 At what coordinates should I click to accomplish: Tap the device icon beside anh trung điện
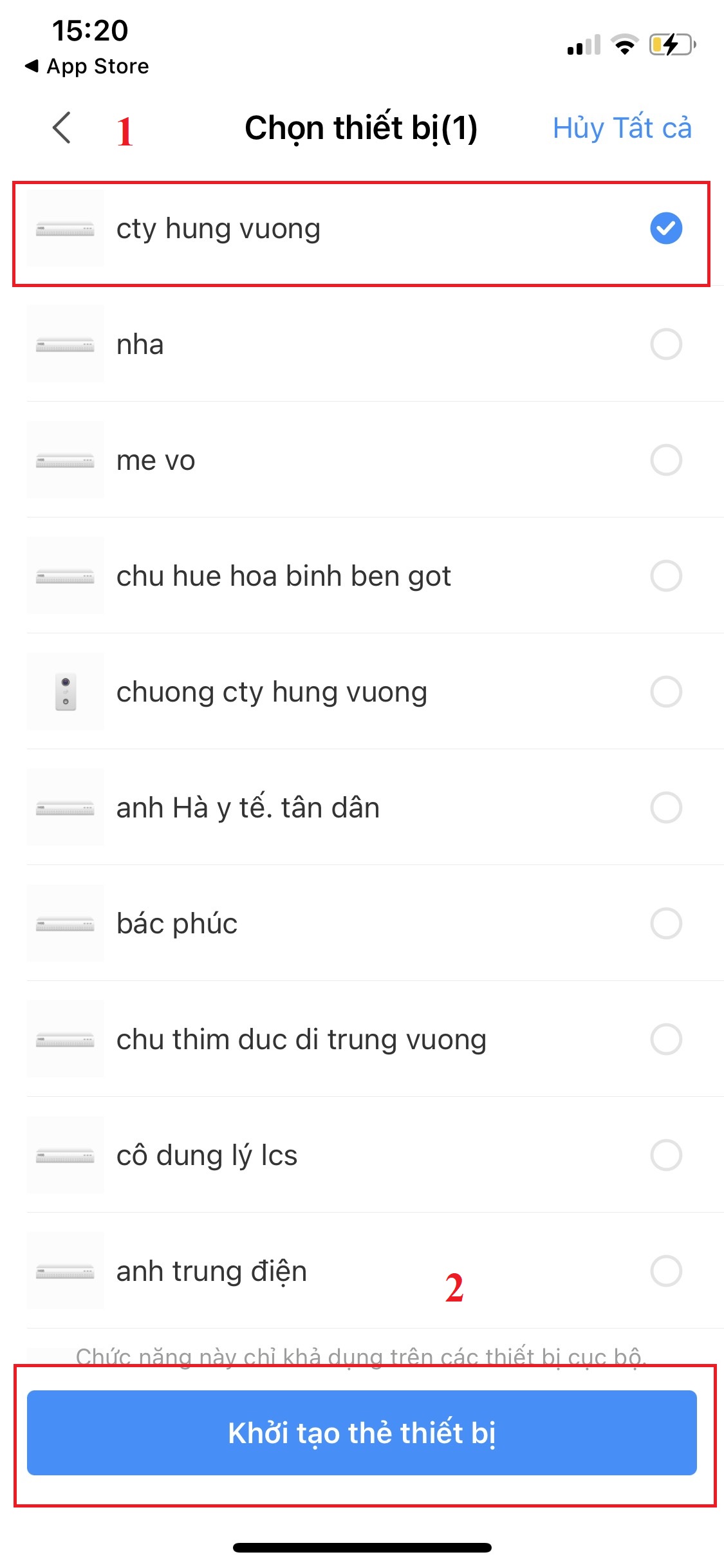65,1271
